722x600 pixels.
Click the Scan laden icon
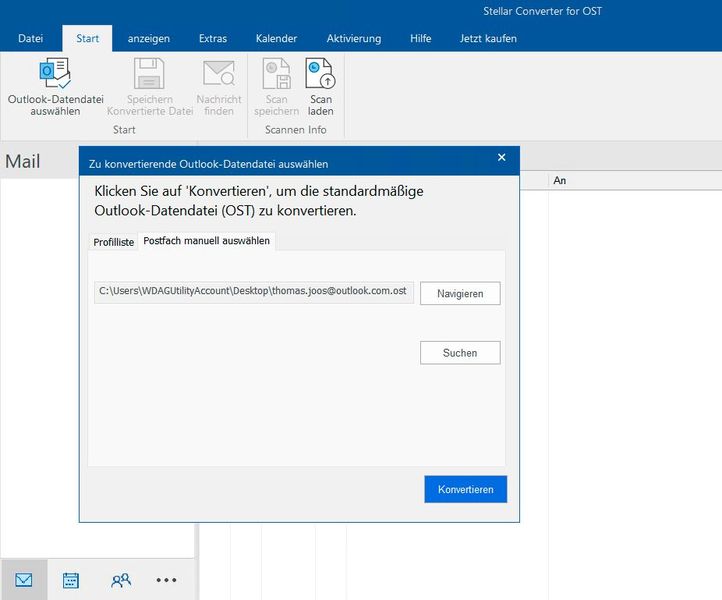[320, 73]
